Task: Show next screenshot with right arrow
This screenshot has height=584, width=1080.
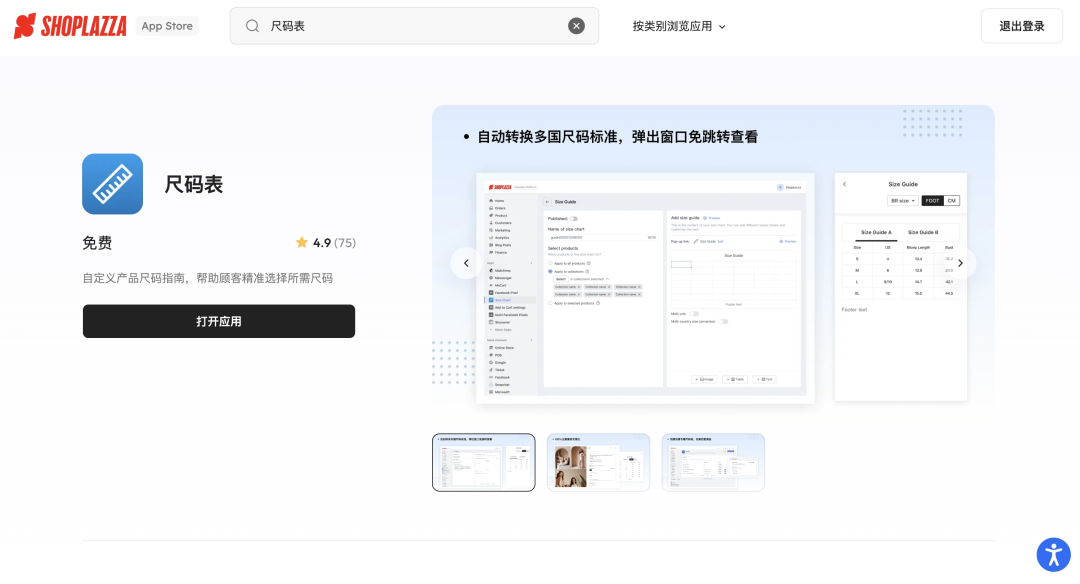Action: [960, 263]
